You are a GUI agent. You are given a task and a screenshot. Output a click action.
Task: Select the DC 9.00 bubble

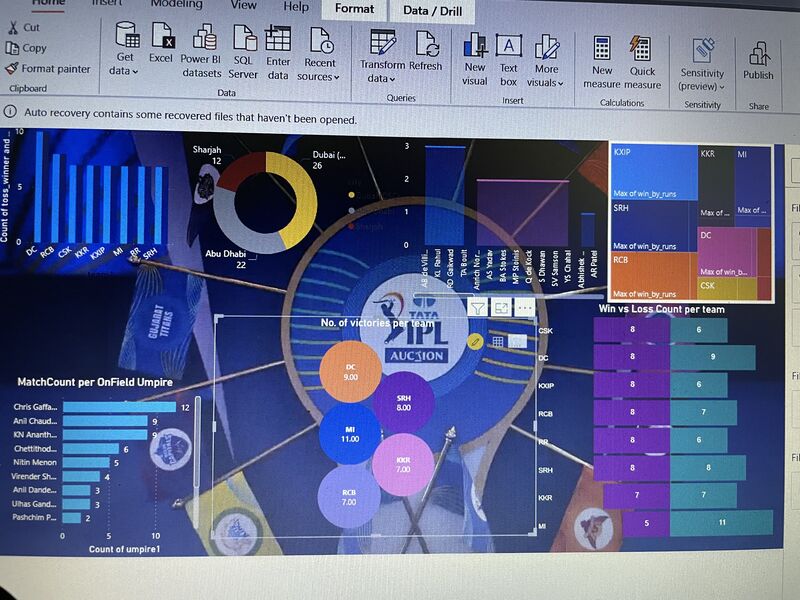click(x=350, y=372)
